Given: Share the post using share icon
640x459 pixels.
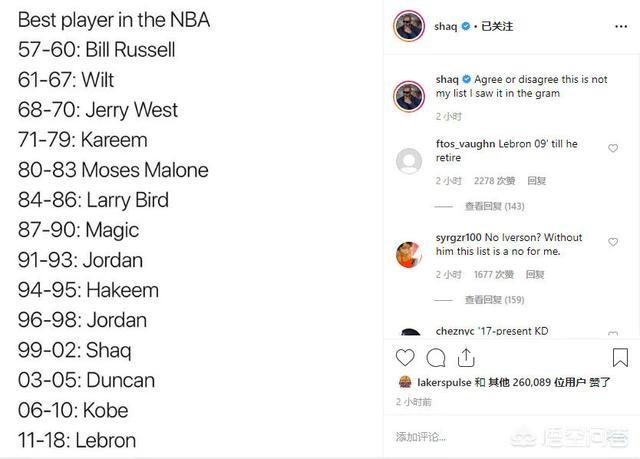Looking at the screenshot, I should 466,358.
